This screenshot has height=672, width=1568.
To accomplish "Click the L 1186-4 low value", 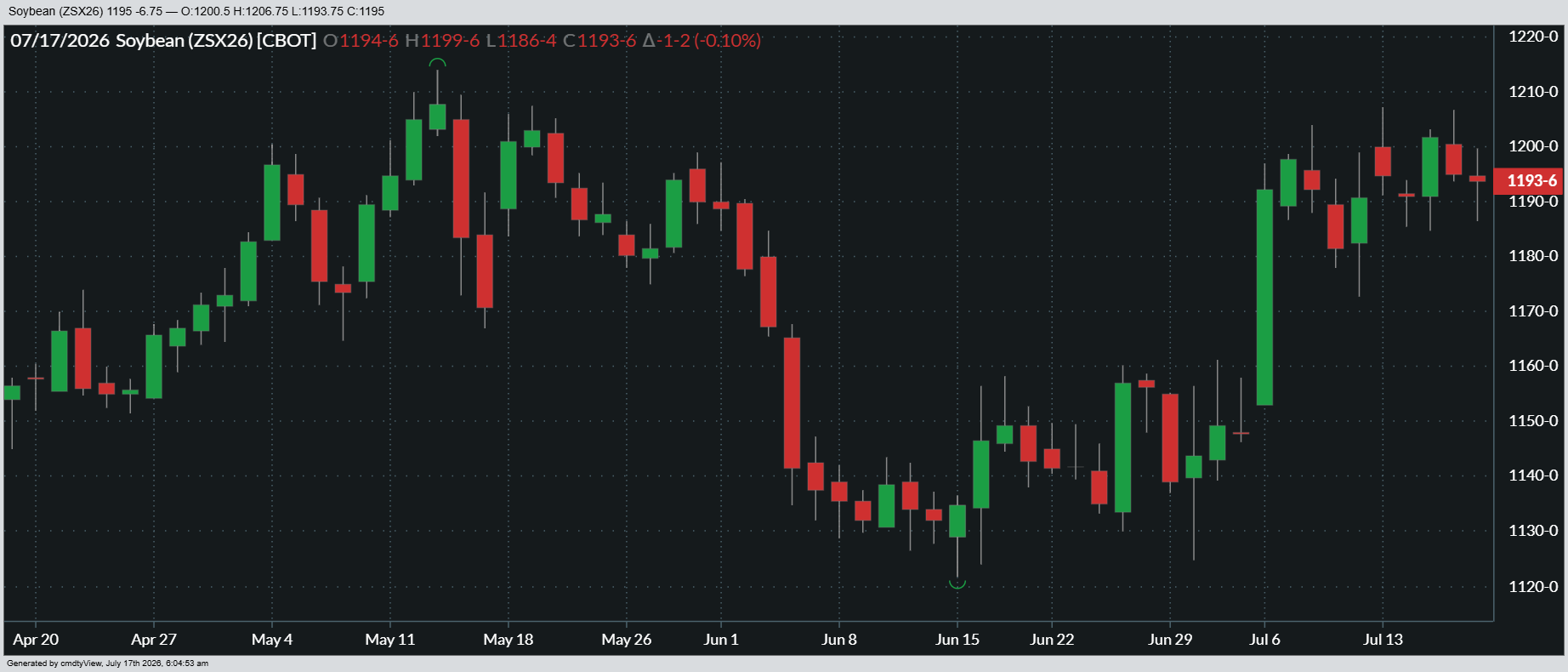I will point(521,41).
